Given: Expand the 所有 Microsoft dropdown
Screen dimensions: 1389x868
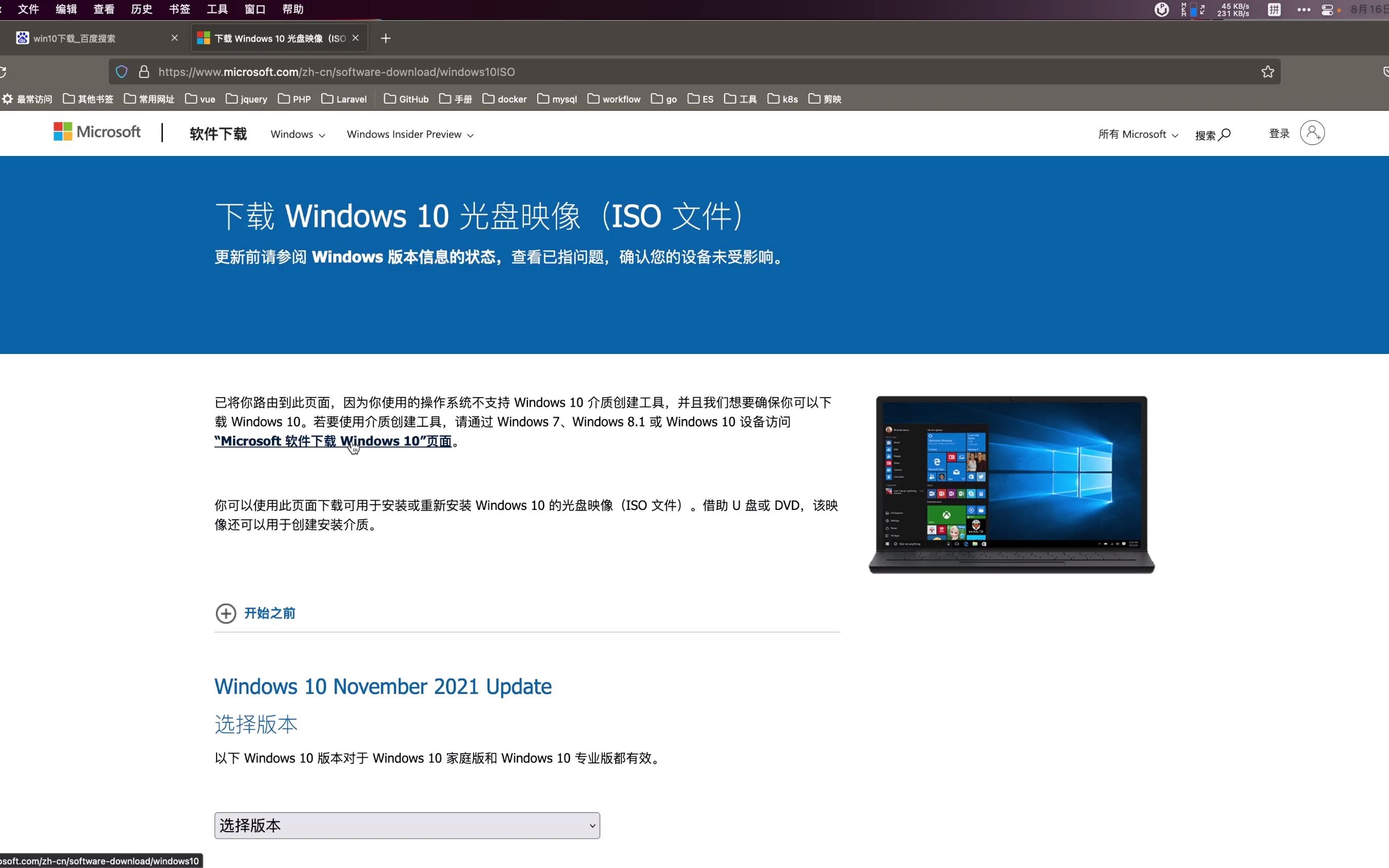Looking at the screenshot, I should 1138,134.
